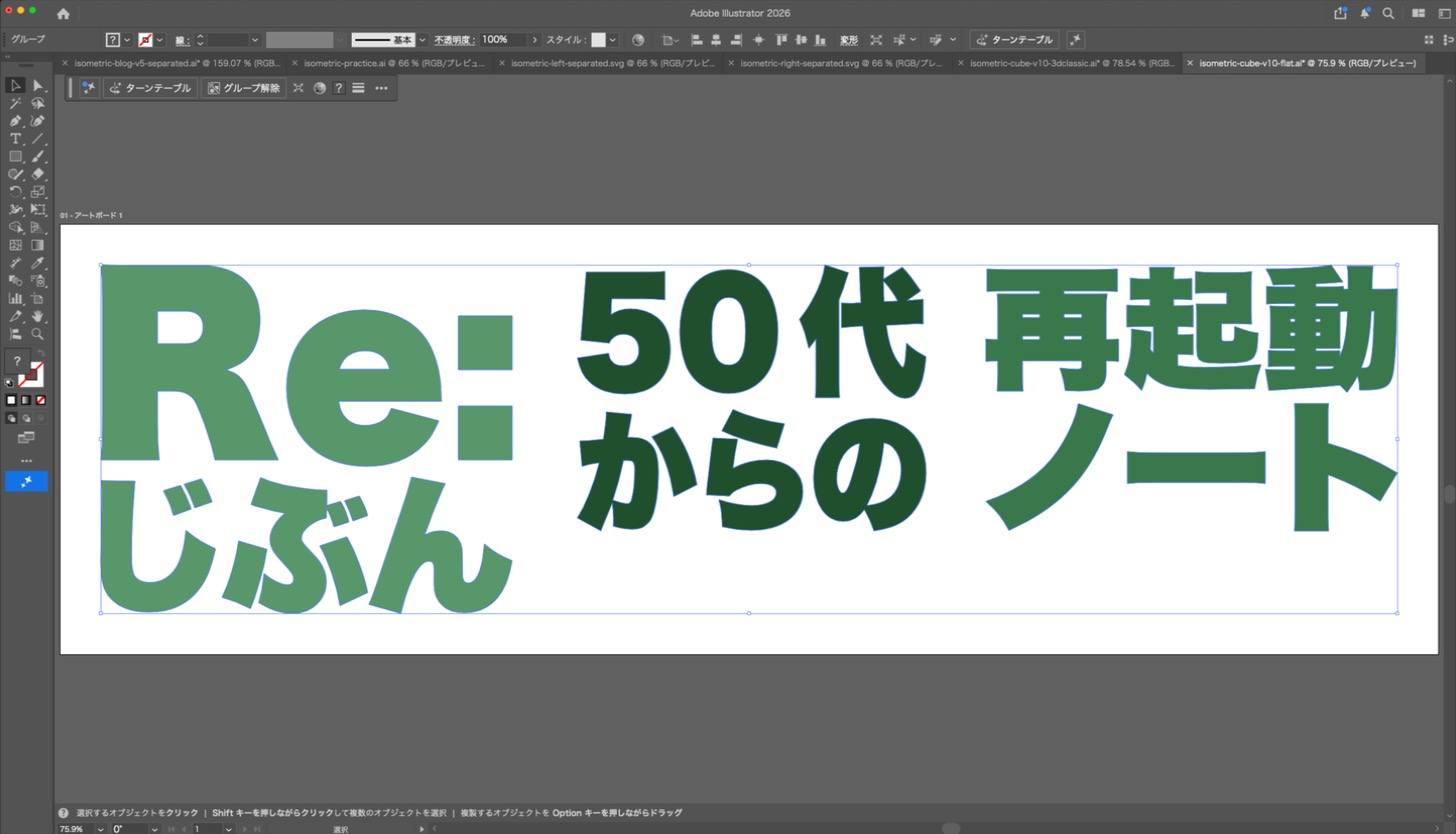Set fill to Color mode
Image resolution: width=1456 pixels, height=834 pixels.
click(x=12, y=400)
